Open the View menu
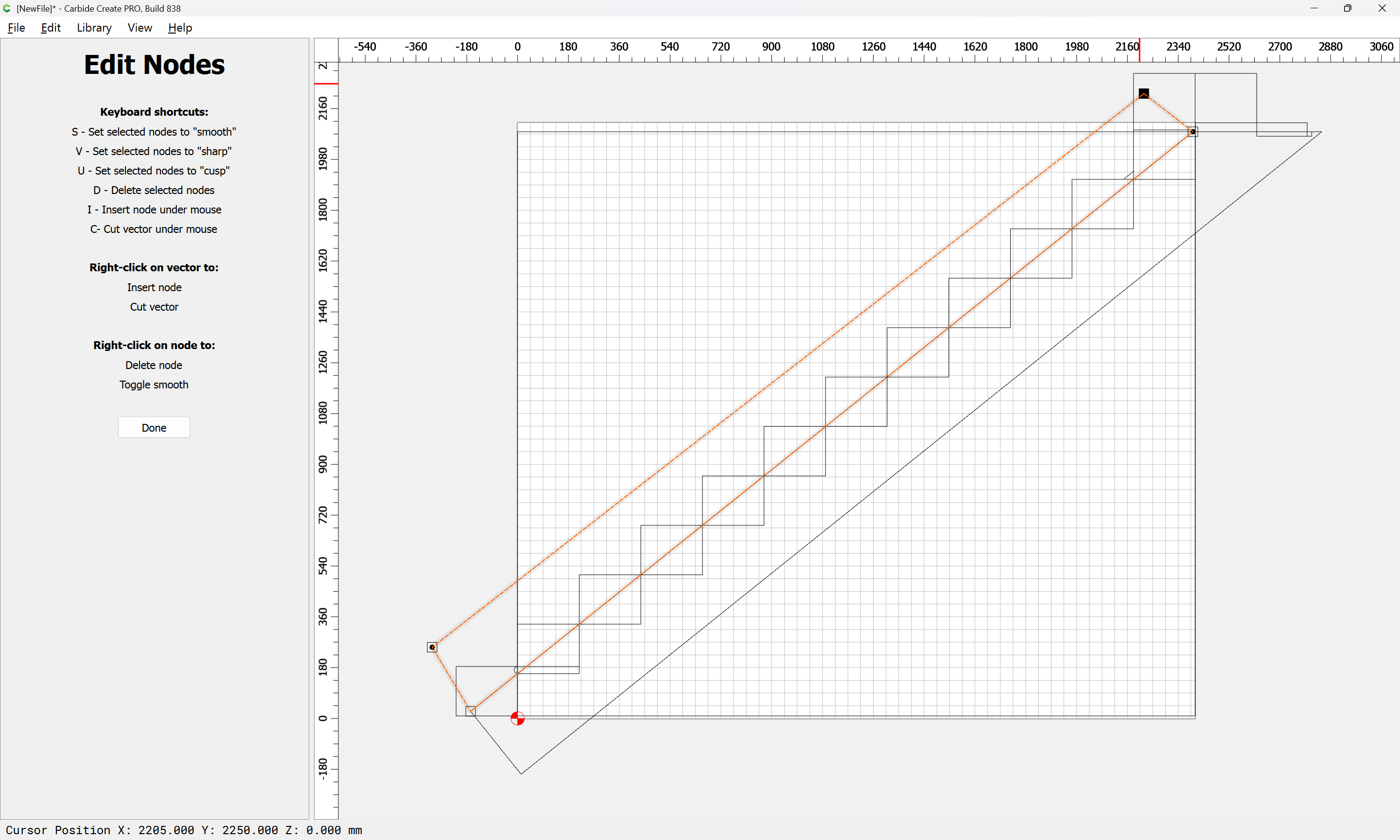1400x840 pixels. [x=139, y=28]
